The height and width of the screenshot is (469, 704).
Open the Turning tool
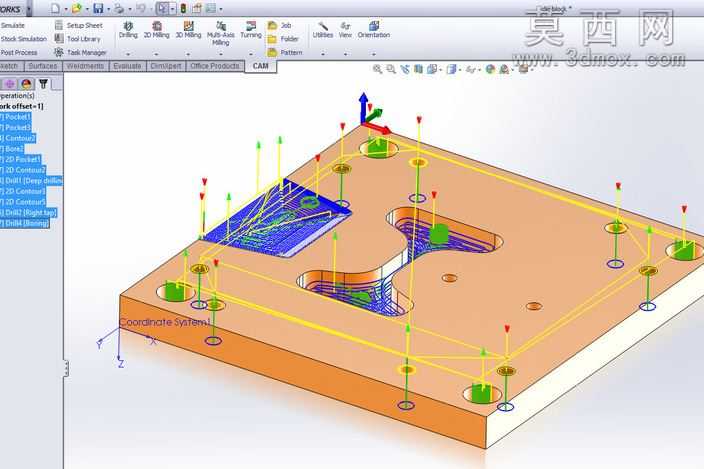(251, 30)
